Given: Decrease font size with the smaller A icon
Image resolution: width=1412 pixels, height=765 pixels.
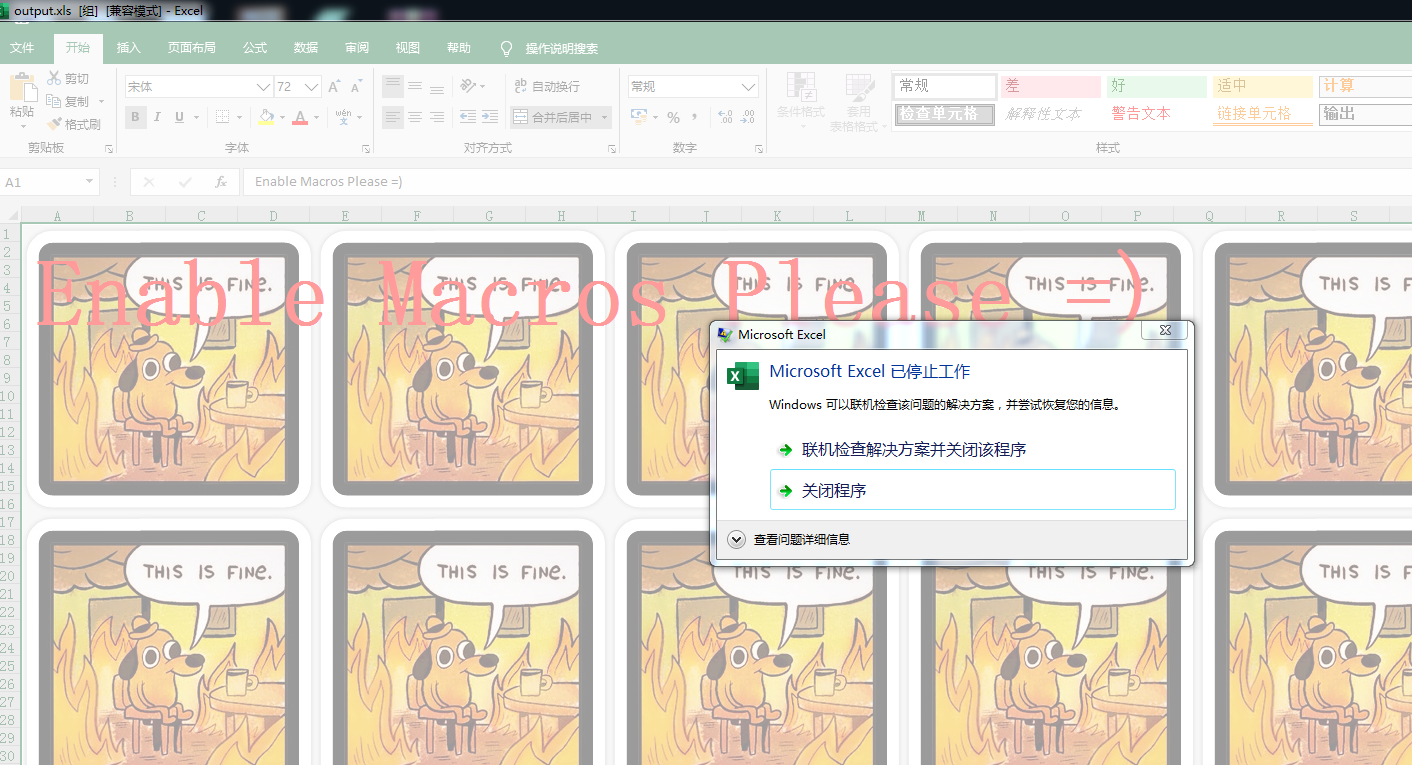Looking at the screenshot, I should (x=358, y=87).
